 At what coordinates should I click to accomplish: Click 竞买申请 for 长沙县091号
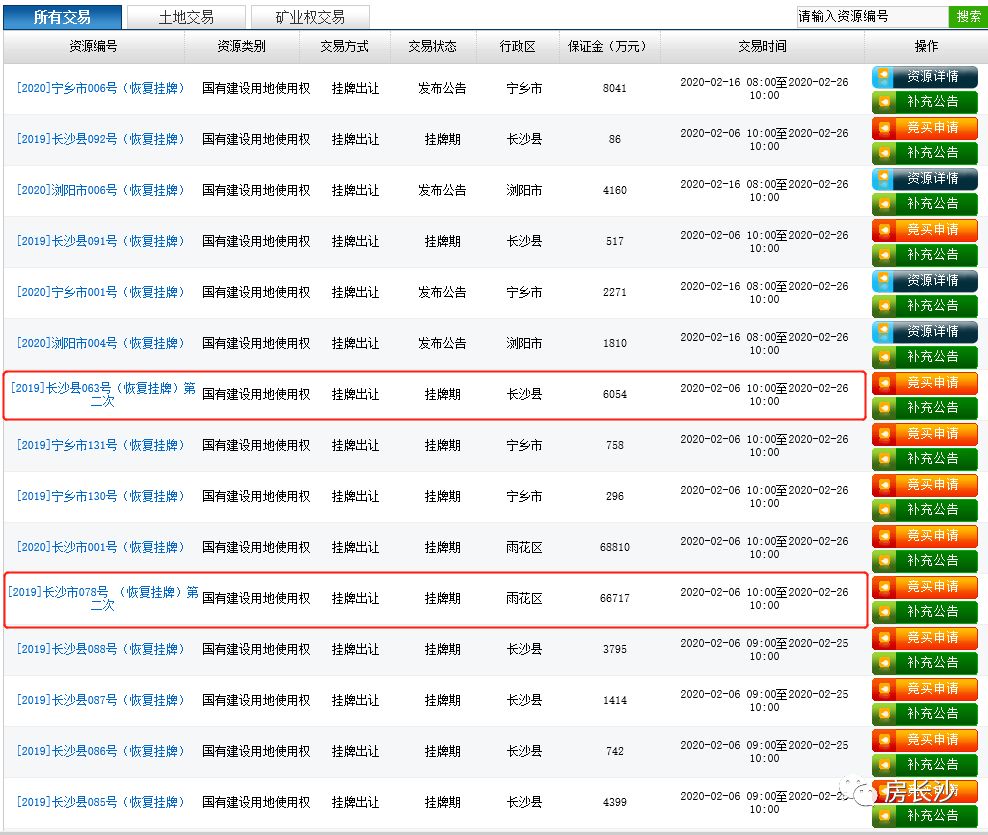[x=925, y=230]
